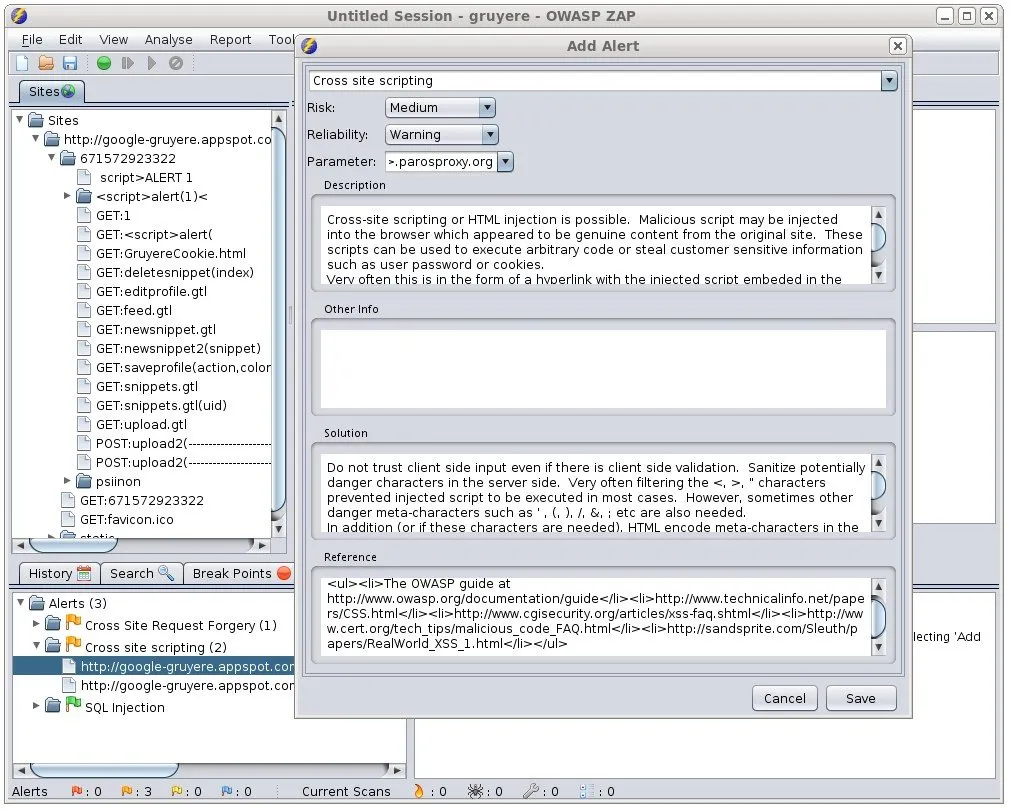
Task: Click the Save Session disk icon
Action: pos(70,63)
